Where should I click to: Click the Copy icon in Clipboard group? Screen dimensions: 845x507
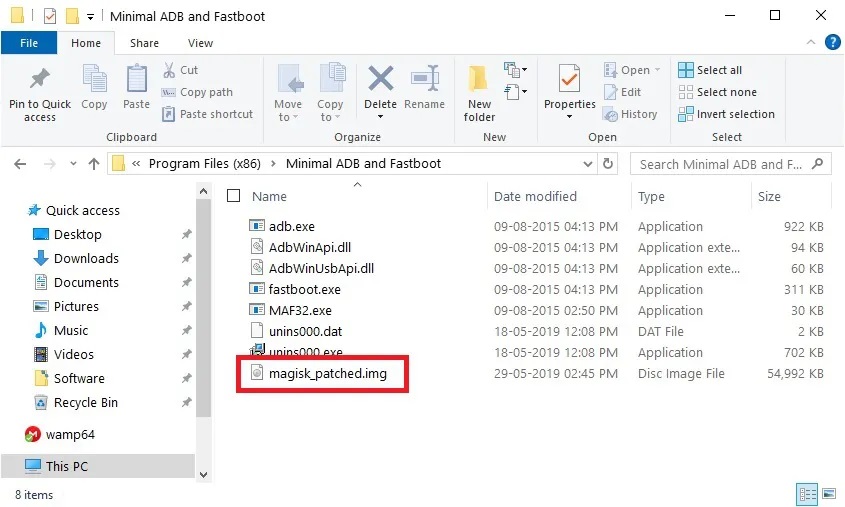(94, 80)
